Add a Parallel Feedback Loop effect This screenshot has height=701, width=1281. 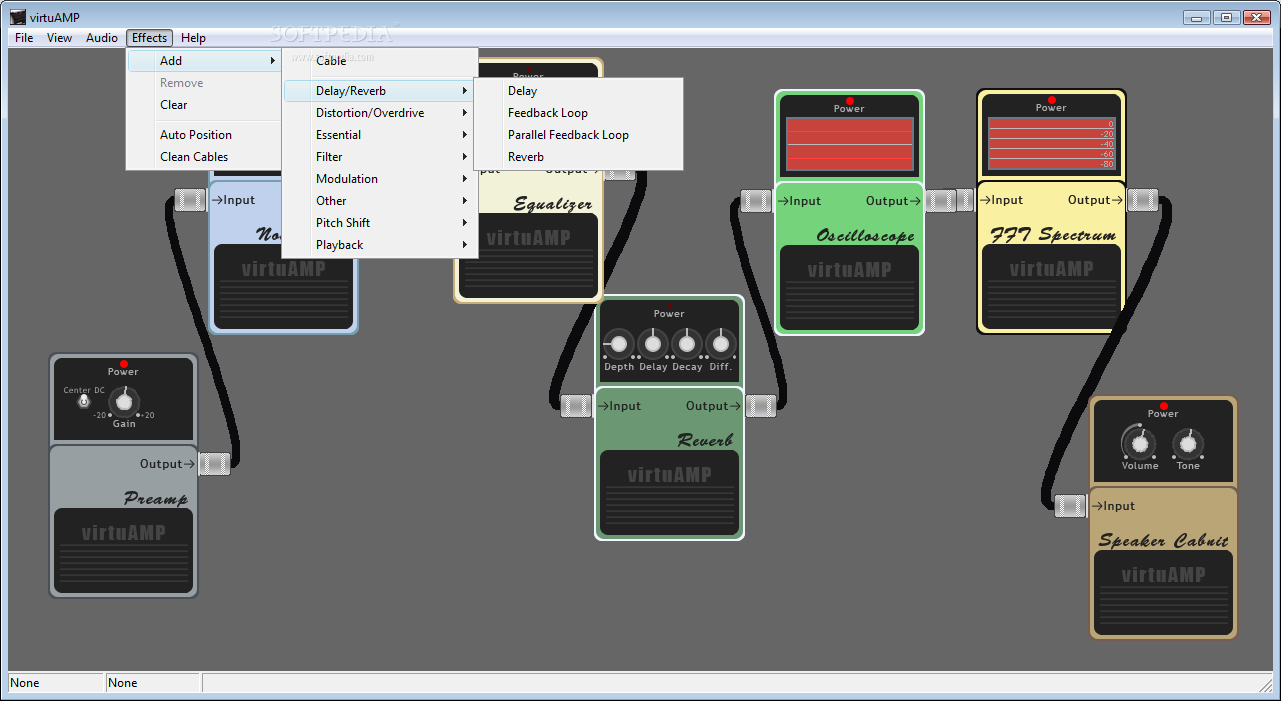click(x=578, y=135)
